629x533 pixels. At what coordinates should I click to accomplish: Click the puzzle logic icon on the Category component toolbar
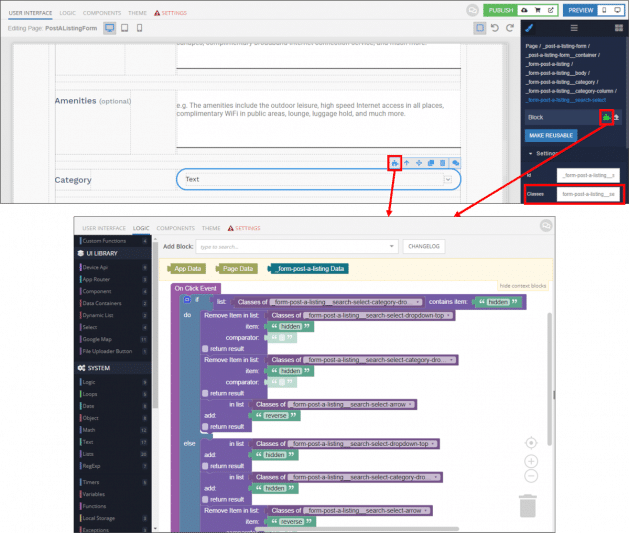[395, 163]
